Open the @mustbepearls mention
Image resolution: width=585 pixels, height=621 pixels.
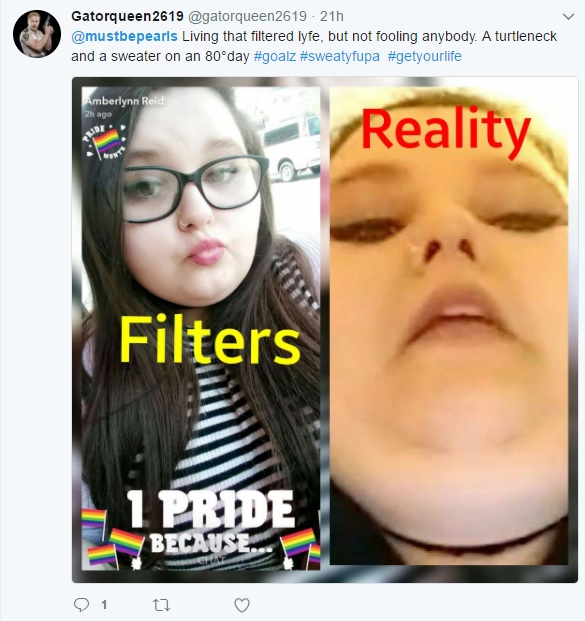(x=124, y=36)
